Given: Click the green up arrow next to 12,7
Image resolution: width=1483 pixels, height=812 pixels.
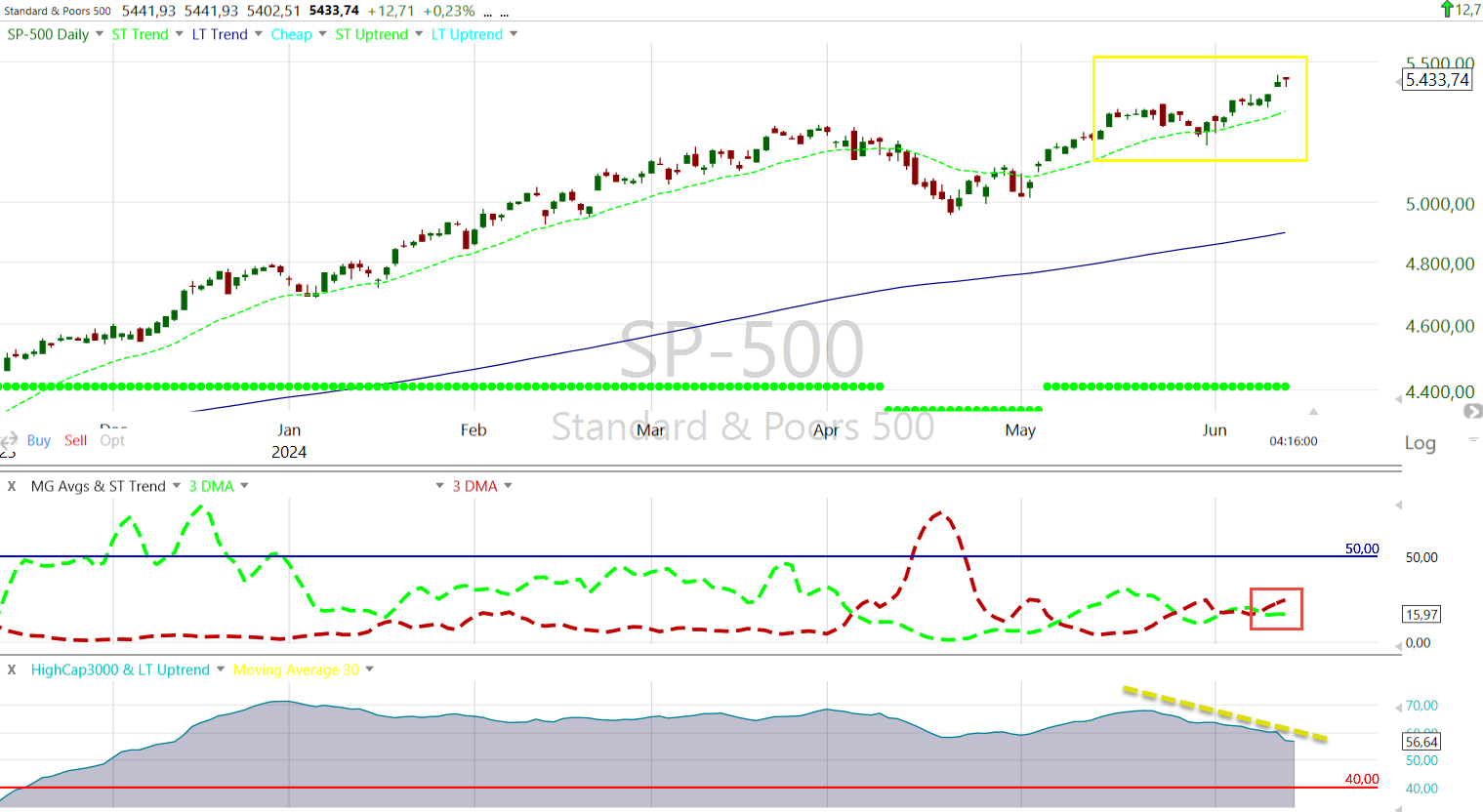Looking at the screenshot, I should coord(1447,9).
